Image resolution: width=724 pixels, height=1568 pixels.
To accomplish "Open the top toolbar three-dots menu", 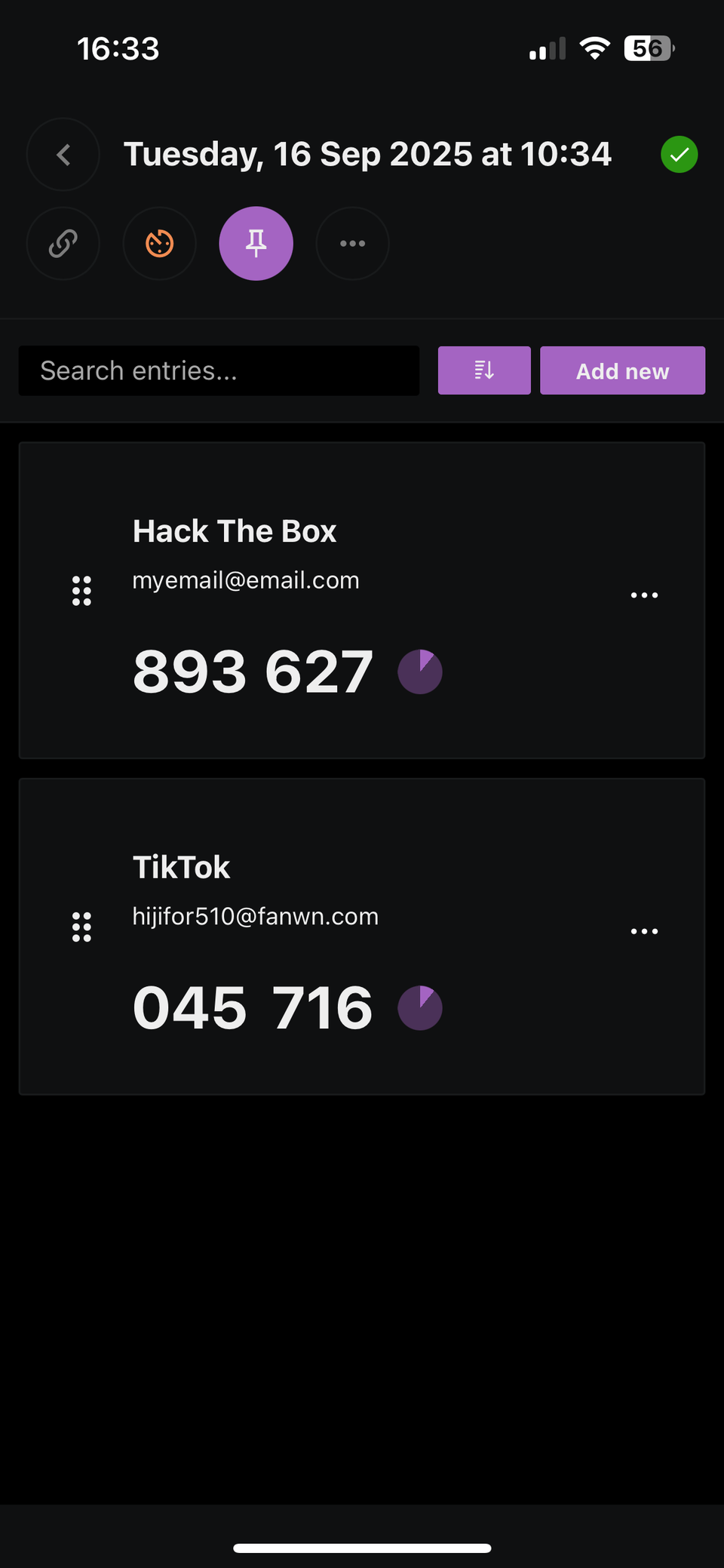I will [353, 244].
